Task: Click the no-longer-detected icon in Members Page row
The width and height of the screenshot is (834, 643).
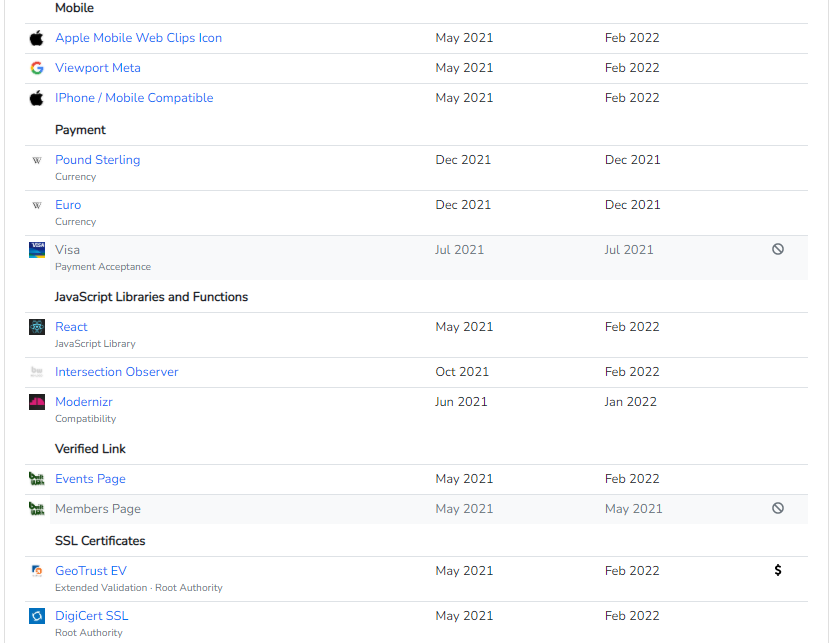Action: [778, 508]
